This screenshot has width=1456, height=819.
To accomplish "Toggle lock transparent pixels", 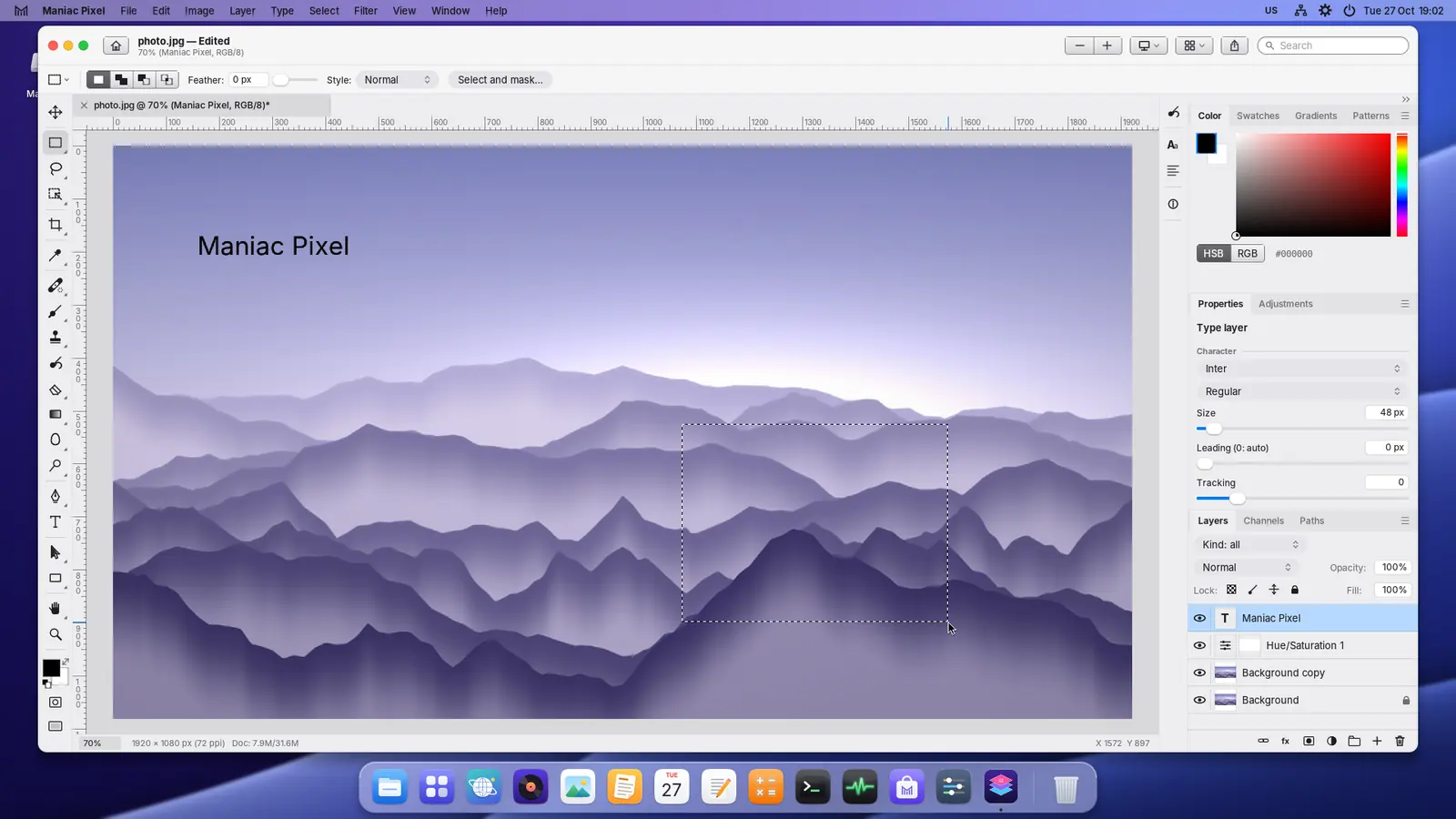I will click(1231, 590).
